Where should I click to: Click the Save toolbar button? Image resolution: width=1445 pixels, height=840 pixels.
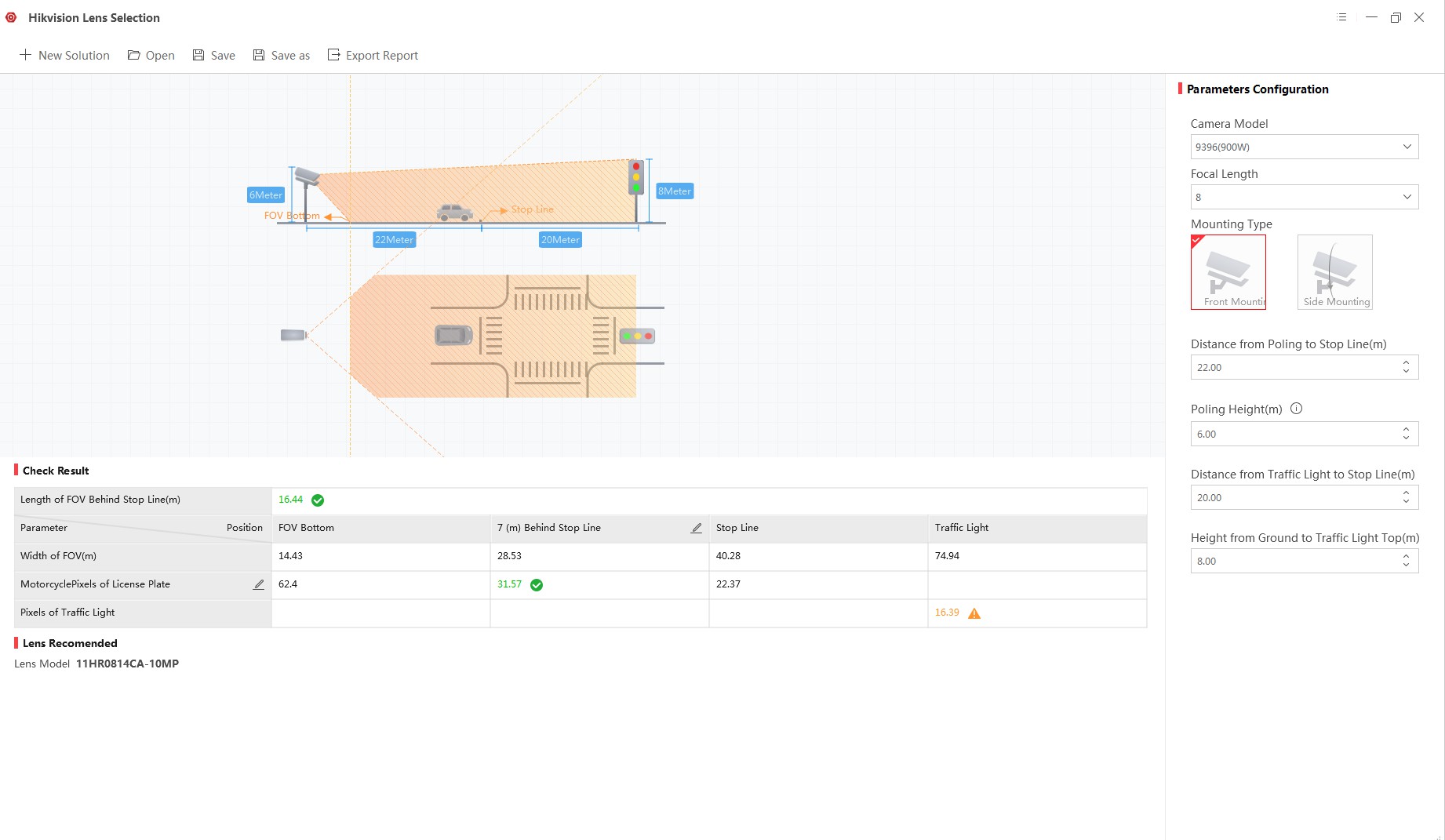[x=214, y=55]
